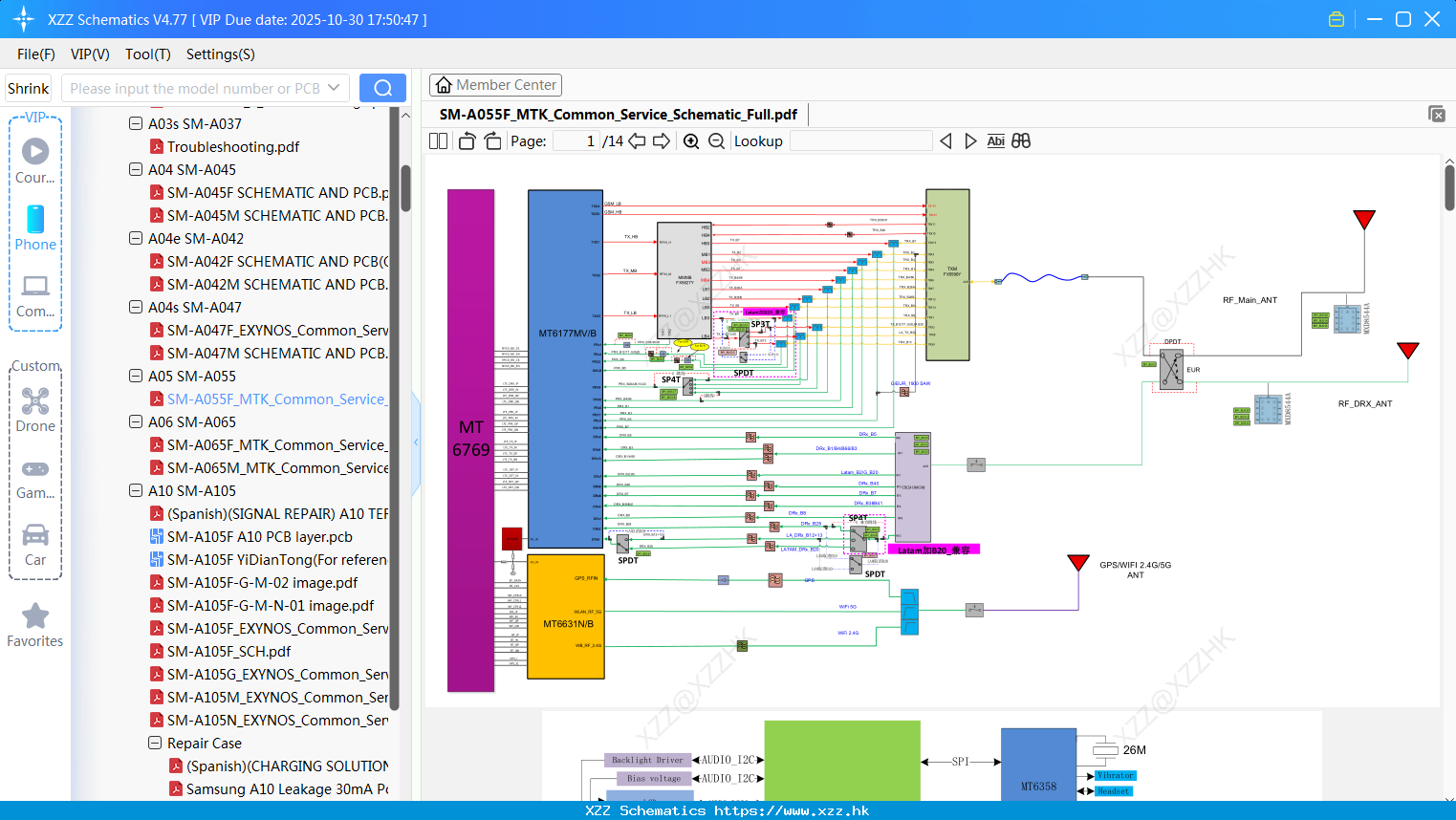Screen dimensions: 1456x820
Task: Click the MT6177MV/B blue chip block
Action: point(566,369)
